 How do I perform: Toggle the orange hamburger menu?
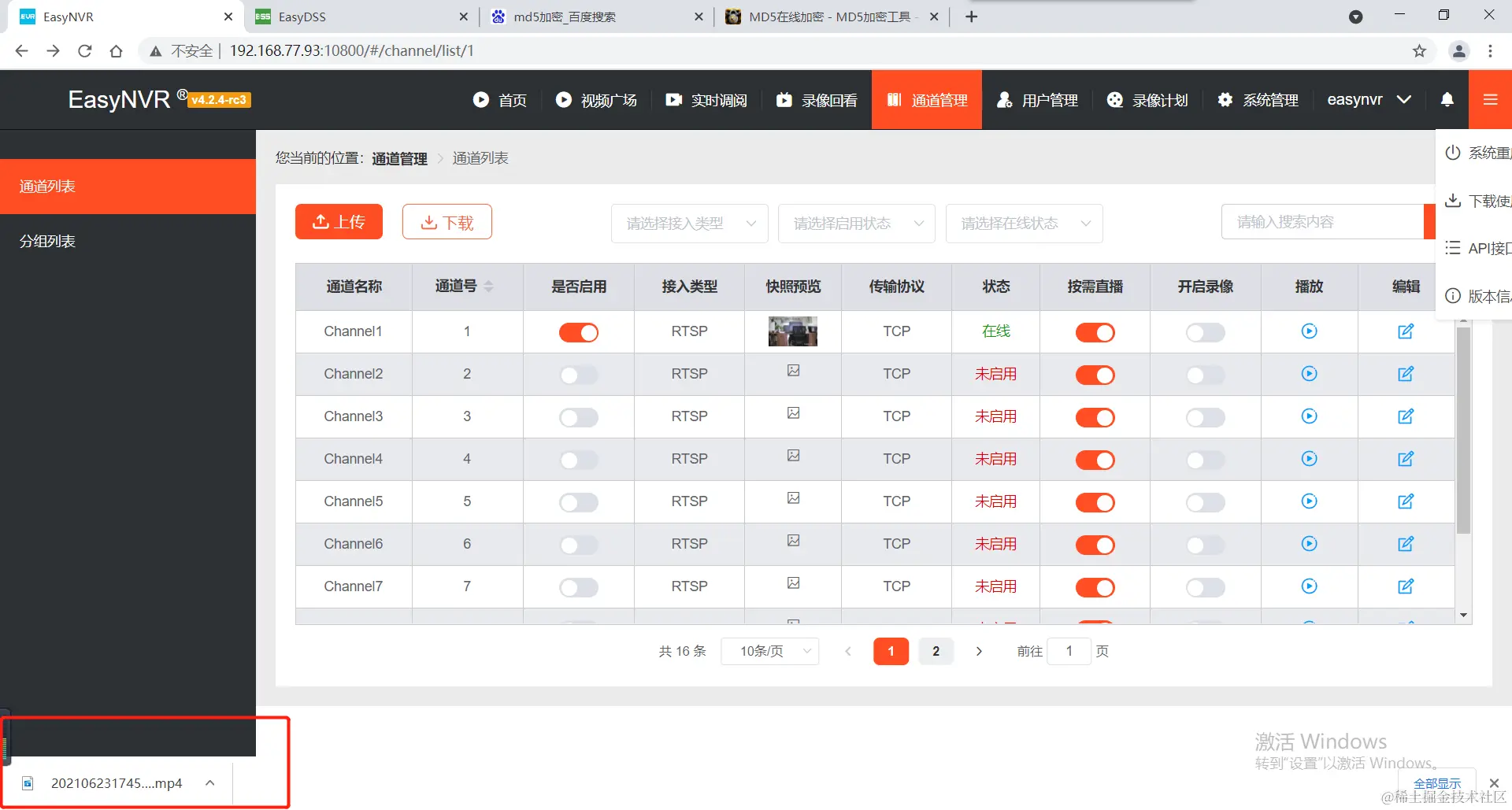1490,99
